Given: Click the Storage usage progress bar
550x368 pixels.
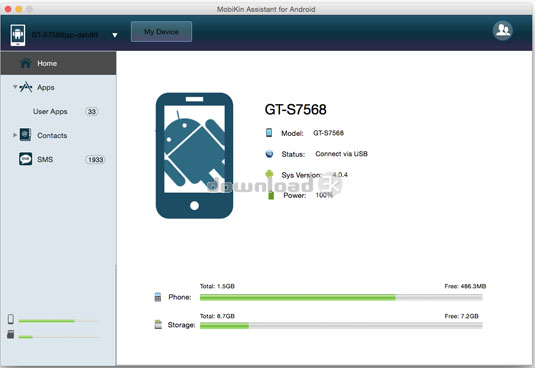Looking at the screenshot, I should pos(341,326).
